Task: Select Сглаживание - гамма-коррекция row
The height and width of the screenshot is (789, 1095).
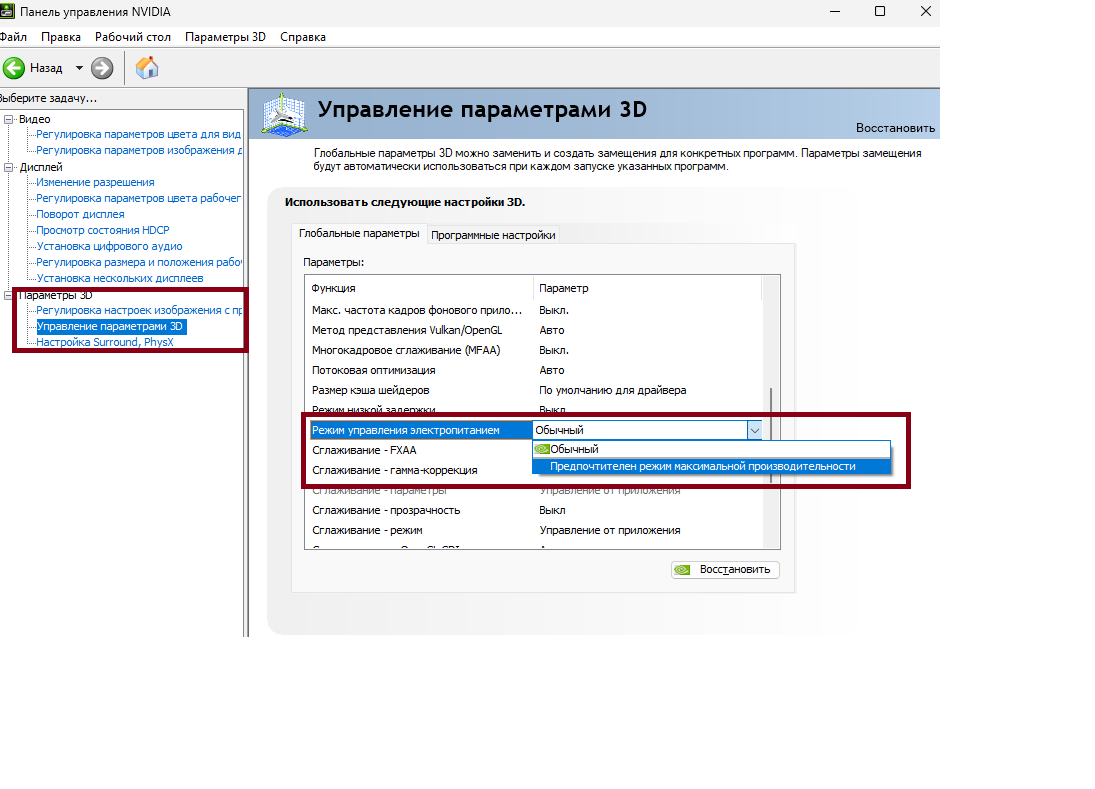Action: (420, 471)
